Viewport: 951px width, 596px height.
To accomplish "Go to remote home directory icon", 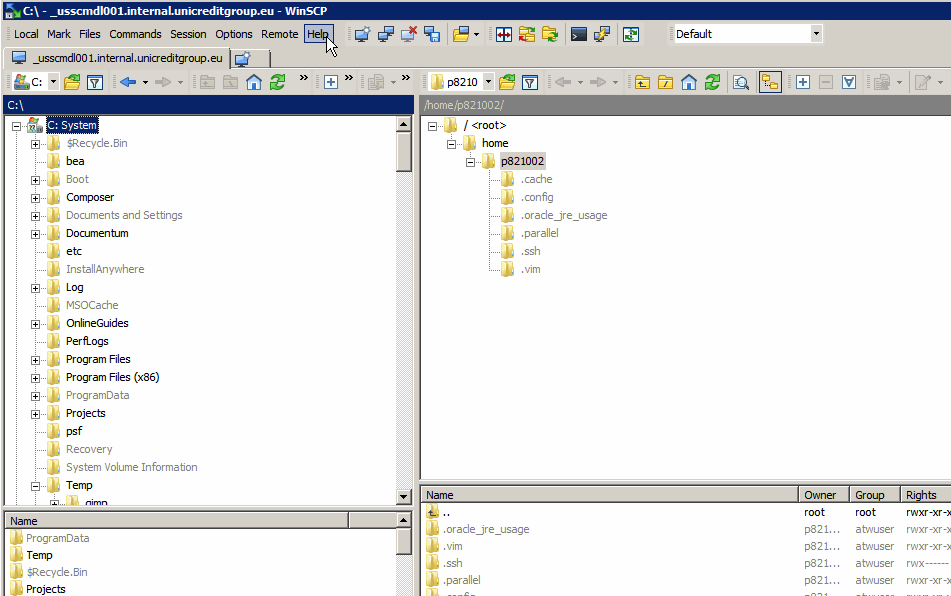I will tap(689, 82).
